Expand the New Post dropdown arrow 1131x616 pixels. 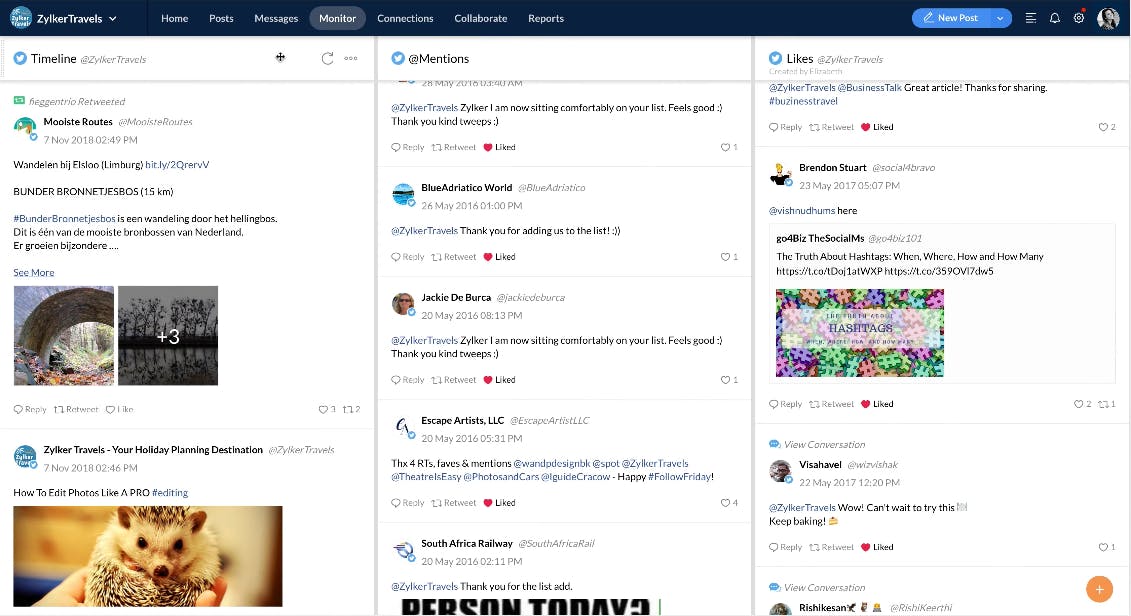(x=1000, y=18)
